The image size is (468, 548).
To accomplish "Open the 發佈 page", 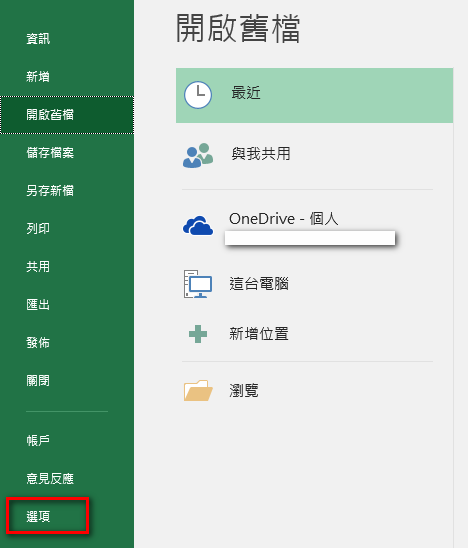I will [38, 343].
